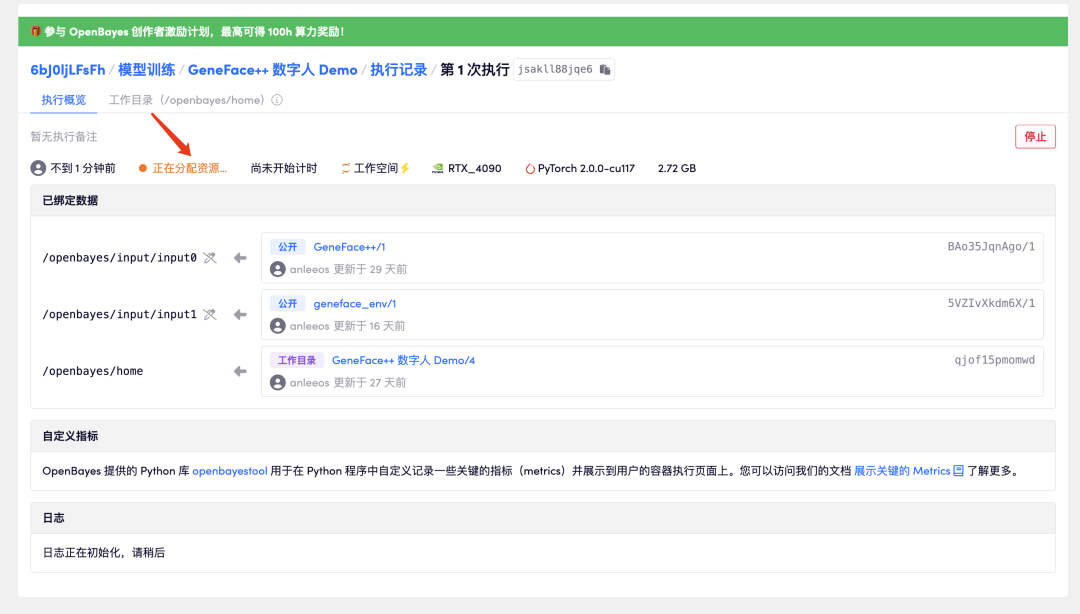Expand the info tooltip beside /openbayes/home tab
This screenshot has height=614, width=1080.
click(x=276, y=100)
